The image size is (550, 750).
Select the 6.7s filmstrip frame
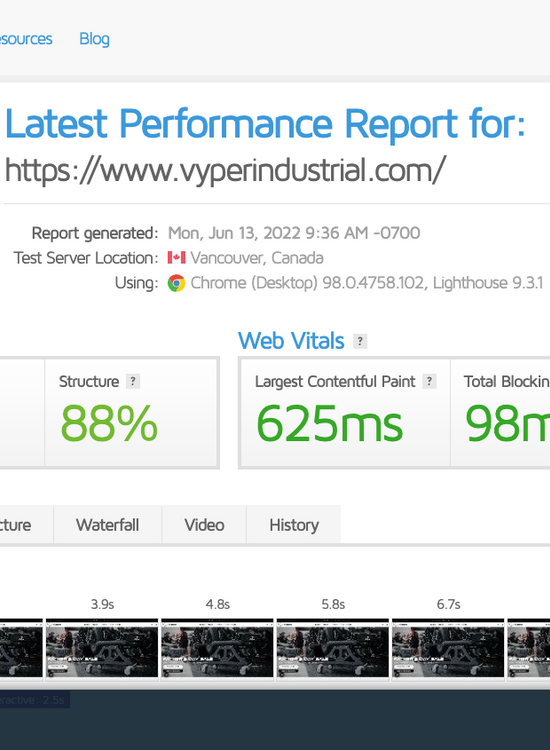pos(448,648)
